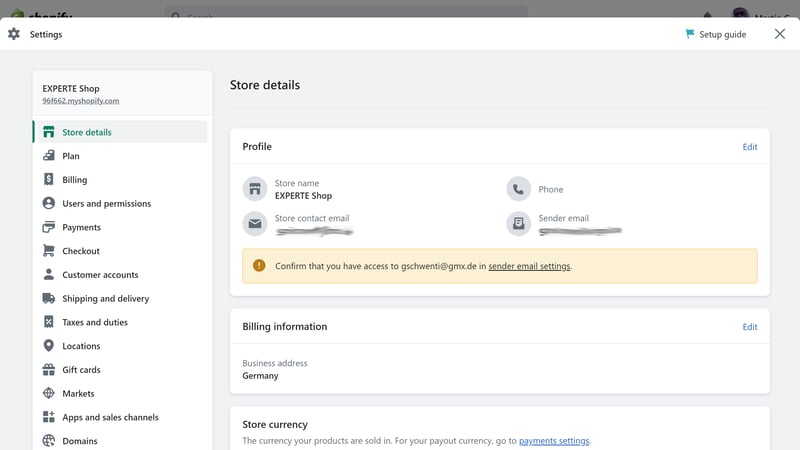Edit the Billing information section

pos(749,327)
